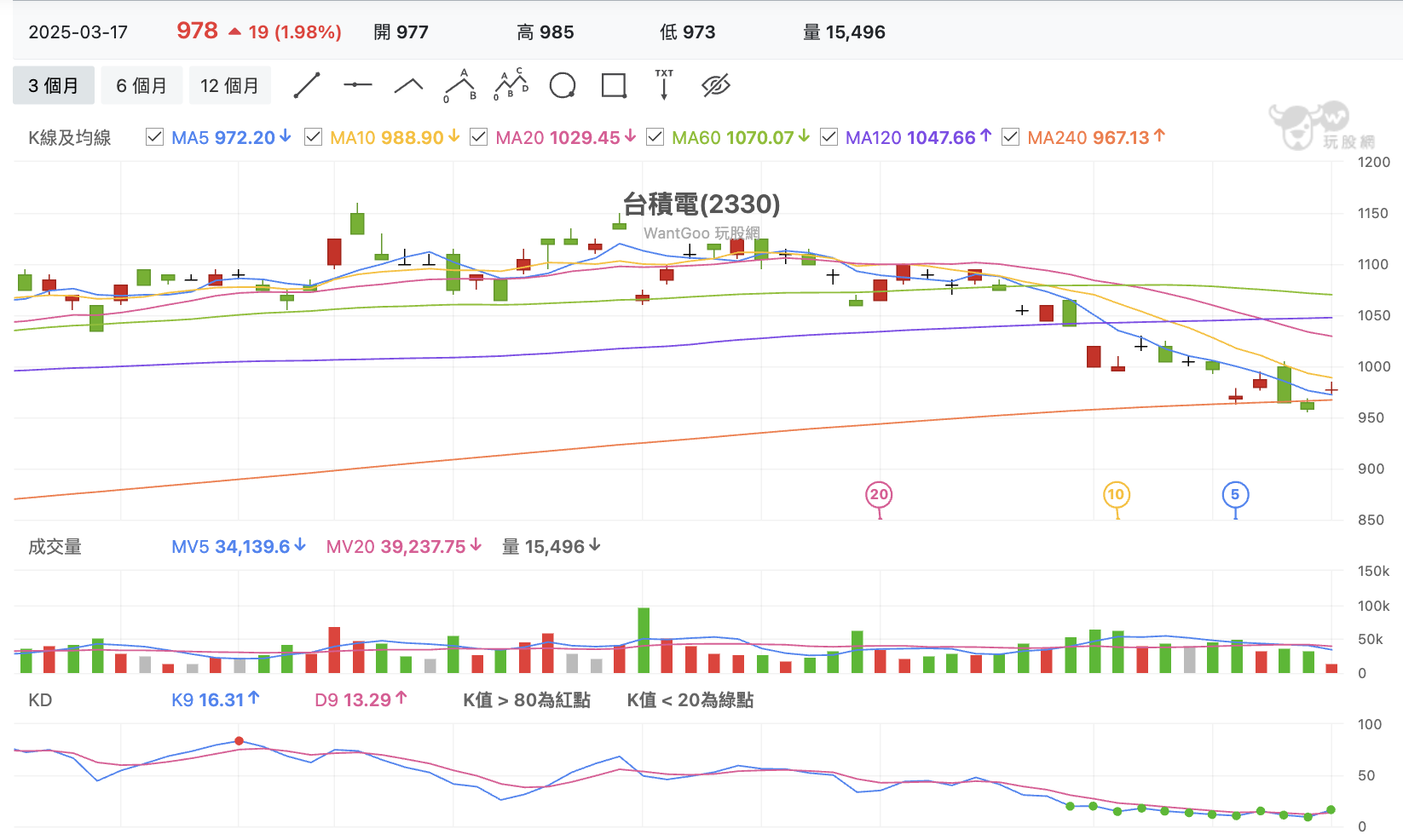Disable the MA240 moving average checkbox
The image size is (1403, 840).
pos(1010,137)
